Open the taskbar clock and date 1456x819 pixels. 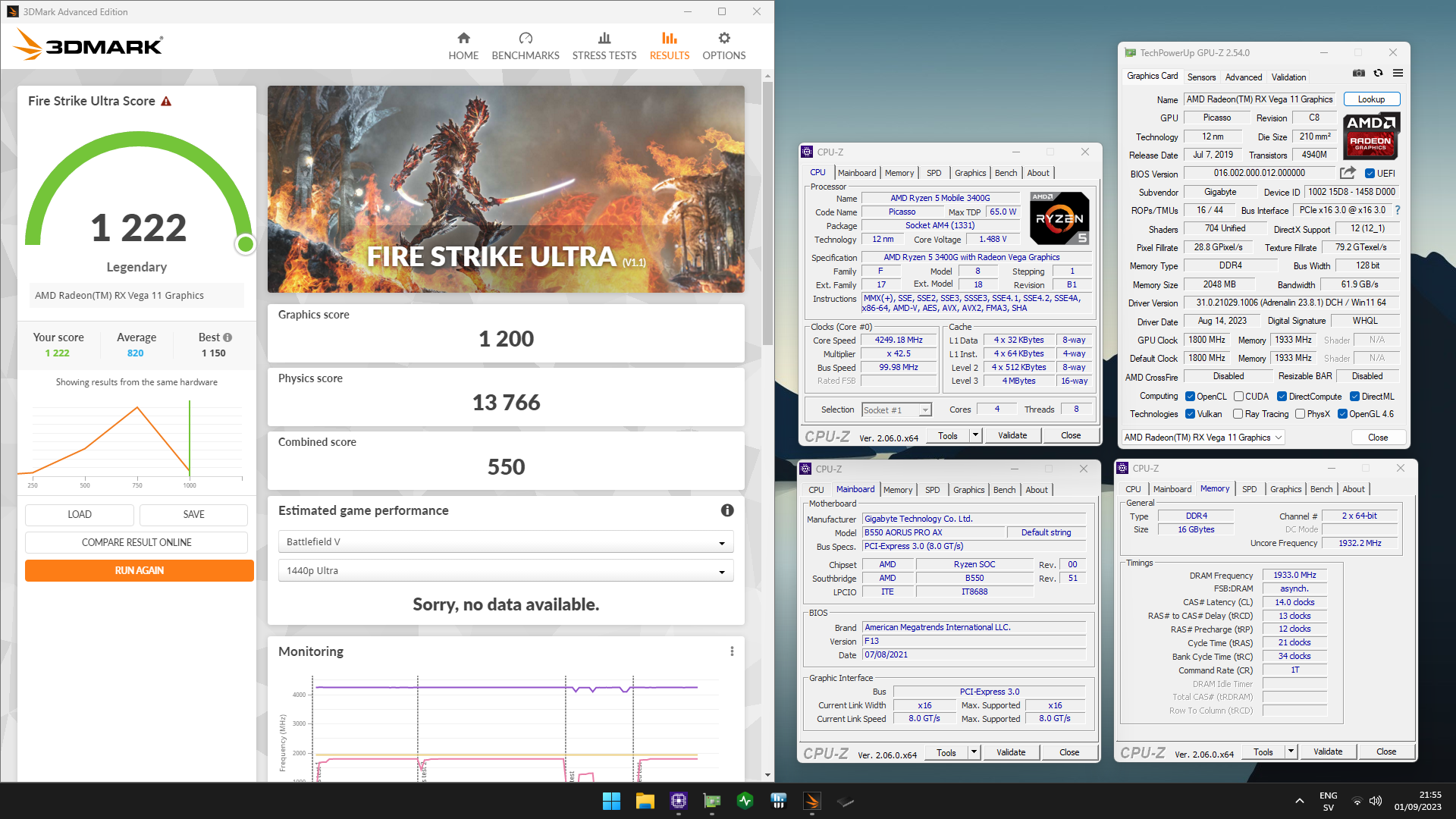tap(1417, 801)
